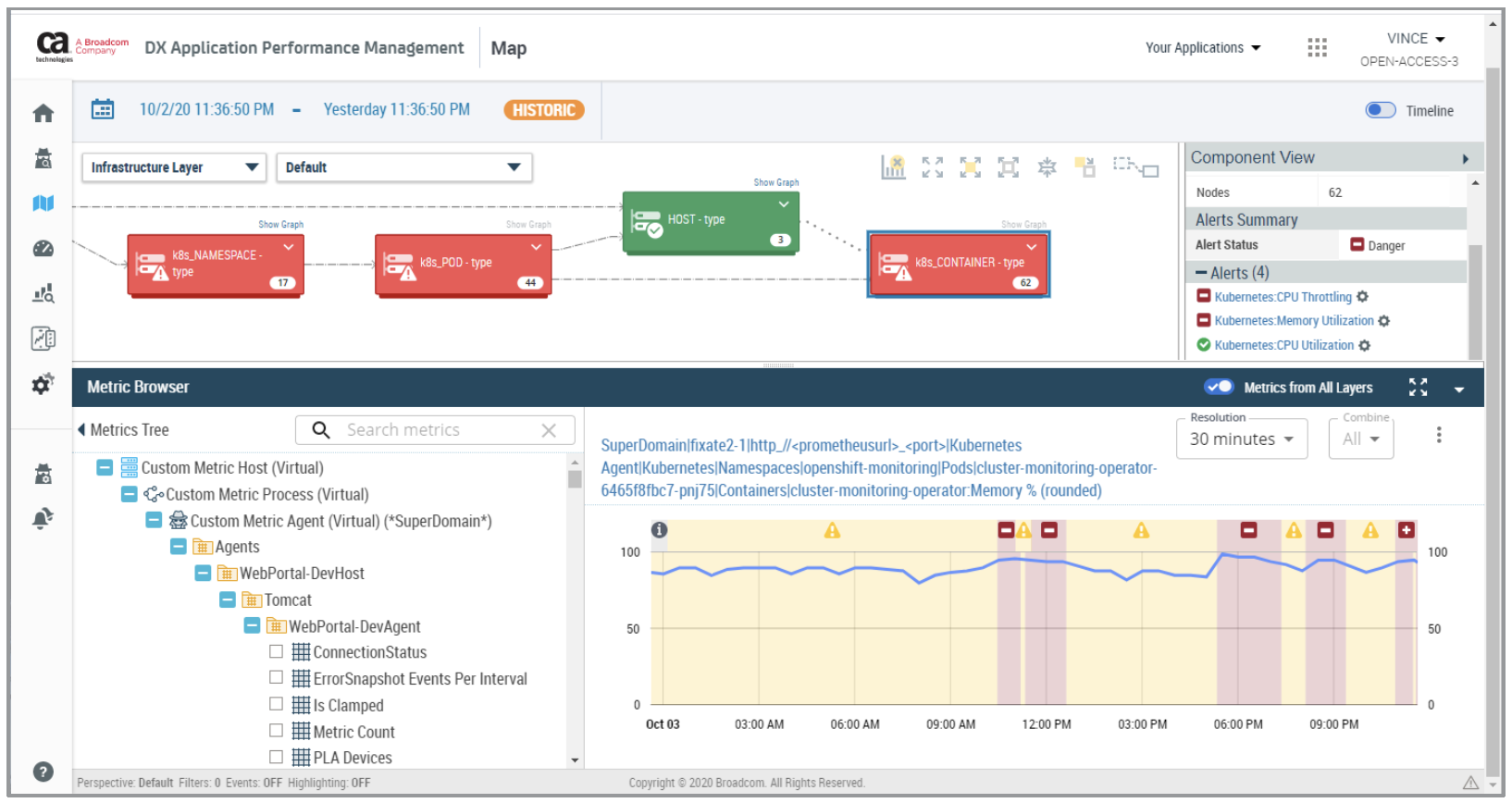
Task: Check the Is Clamped metric checkbox
Action: pyautogui.click(x=276, y=704)
